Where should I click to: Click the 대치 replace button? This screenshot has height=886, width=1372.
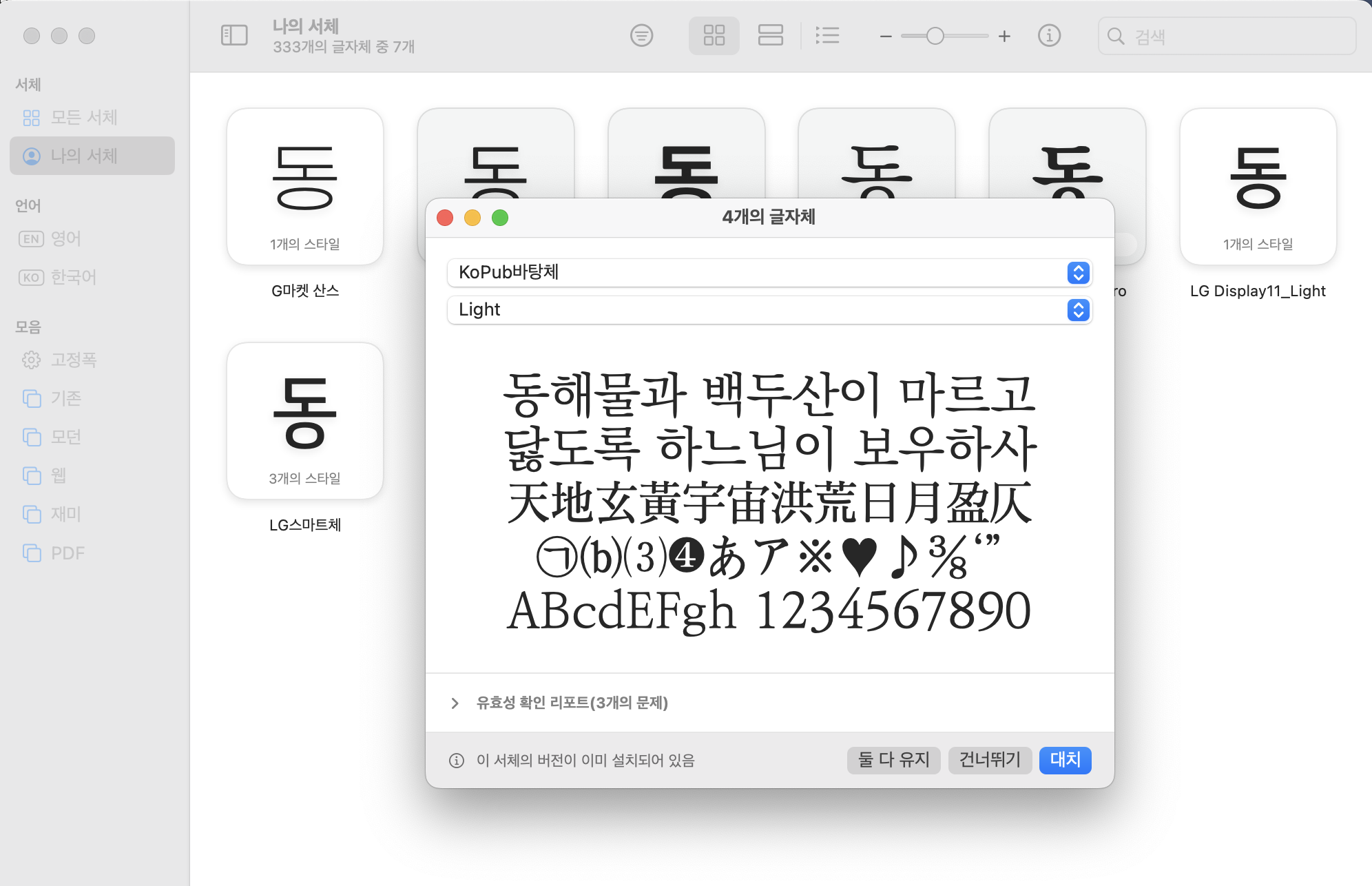point(1065,759)
